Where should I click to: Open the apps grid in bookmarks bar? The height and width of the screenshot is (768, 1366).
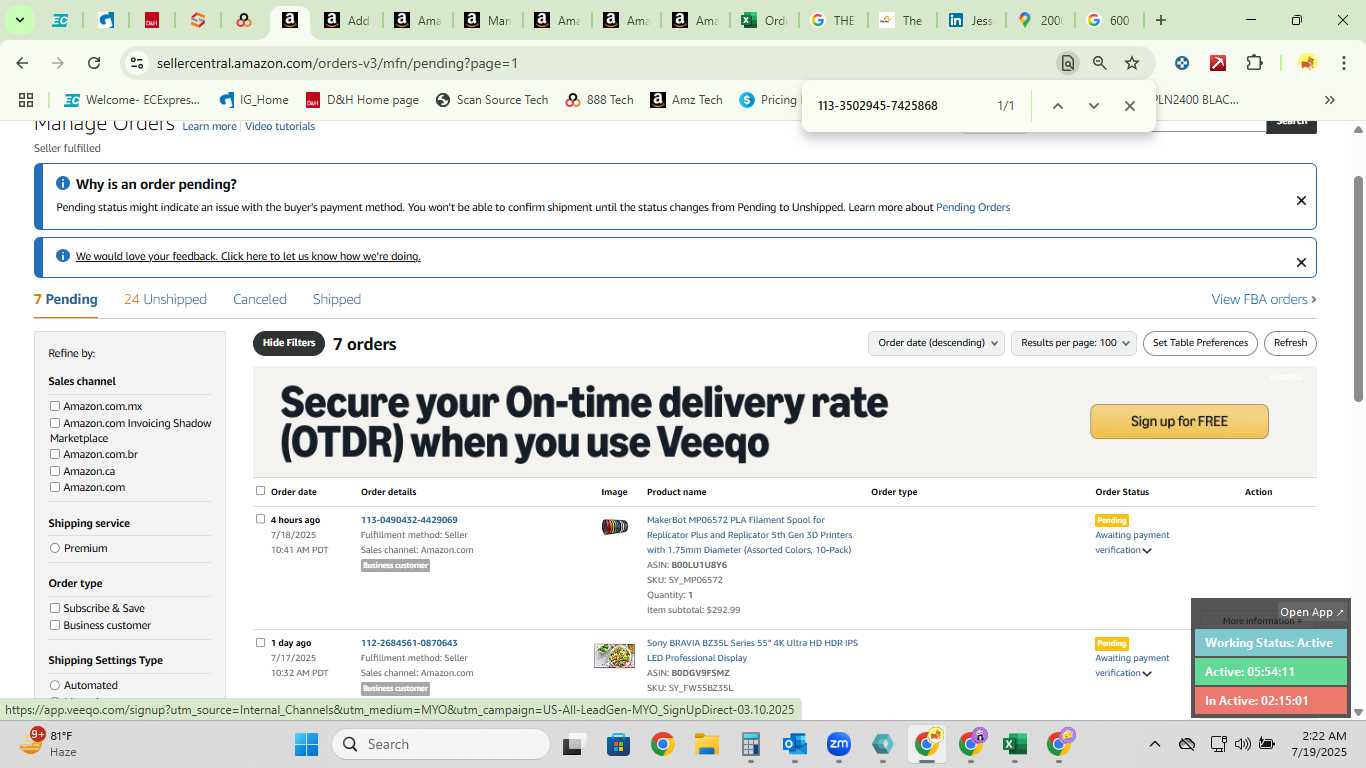(26, 100)
